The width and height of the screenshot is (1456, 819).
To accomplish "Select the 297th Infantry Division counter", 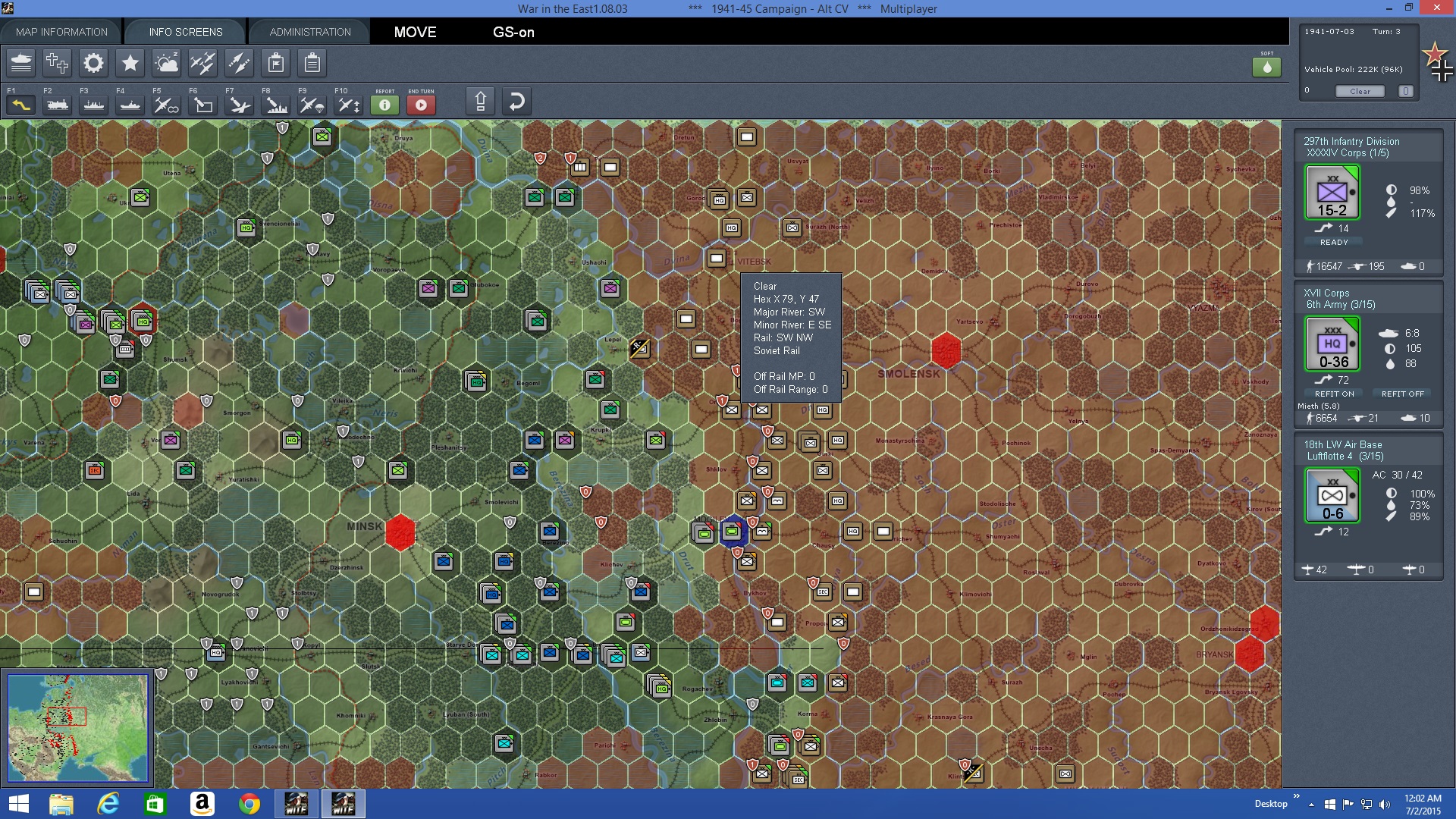I will click(x=1332, y=193).
